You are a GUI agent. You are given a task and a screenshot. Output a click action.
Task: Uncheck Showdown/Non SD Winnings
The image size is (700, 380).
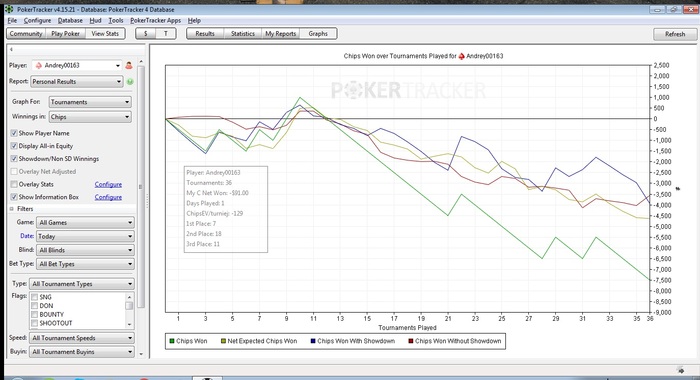(x=14, y=159)
